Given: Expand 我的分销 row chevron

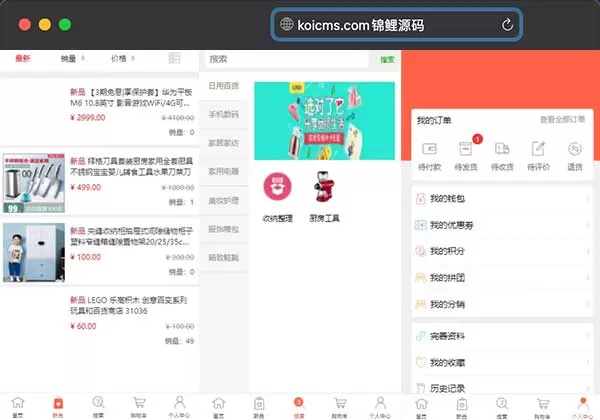Looking at the screenshot, I should pyautogui.click(x=587, y=304).
